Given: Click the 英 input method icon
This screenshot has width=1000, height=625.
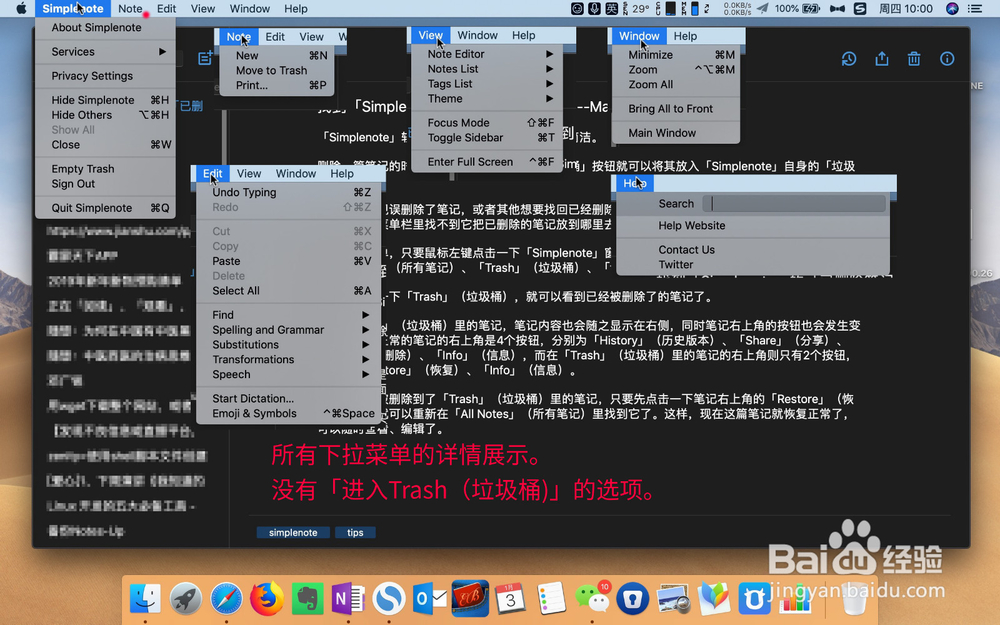Looking at the screenshot, I should click(x=611, y=8).
